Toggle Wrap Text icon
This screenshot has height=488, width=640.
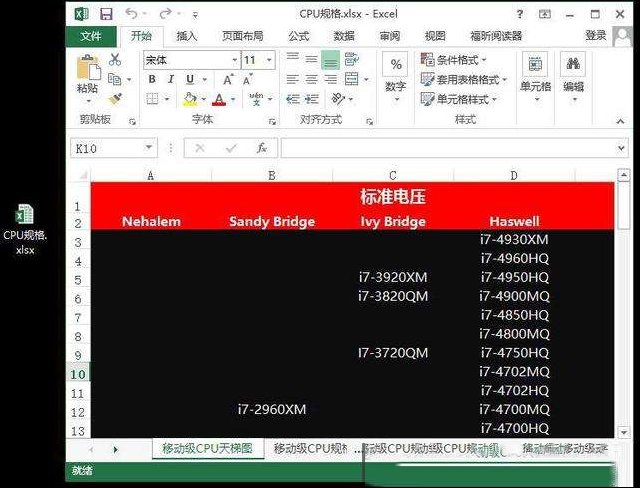tap(351, 59)
